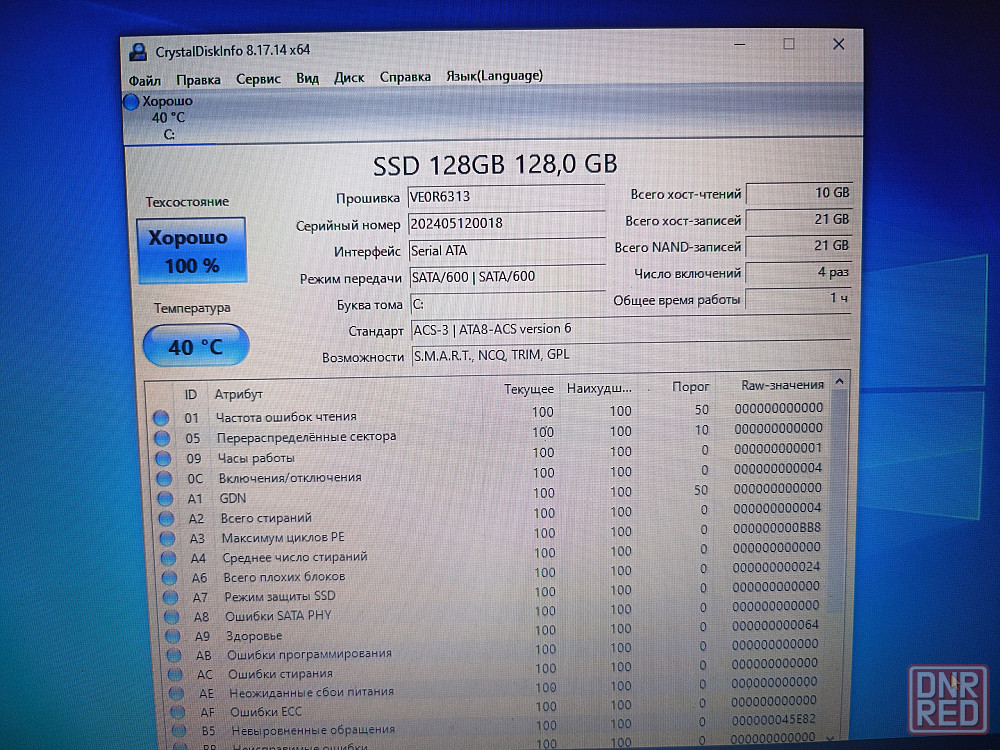Click status dot for Частота ошибок чтения
The width and height of the screenshot is (1000, 750).
[161, 418]
